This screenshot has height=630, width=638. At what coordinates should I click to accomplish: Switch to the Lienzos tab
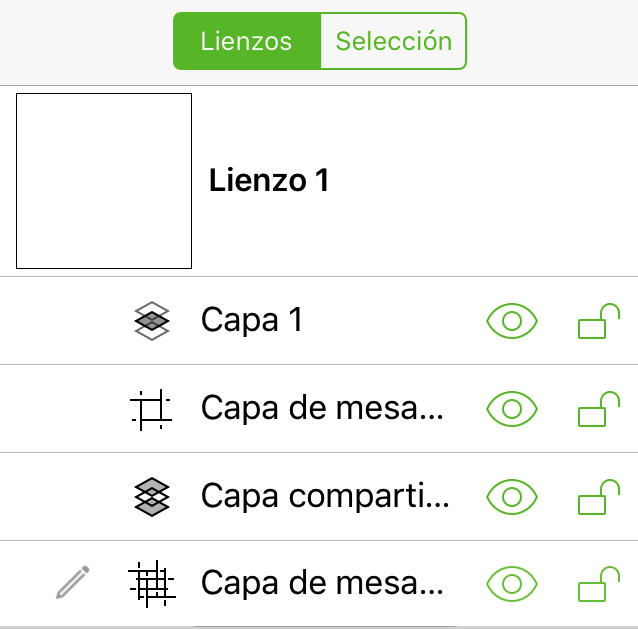click(x=247, y=41)
